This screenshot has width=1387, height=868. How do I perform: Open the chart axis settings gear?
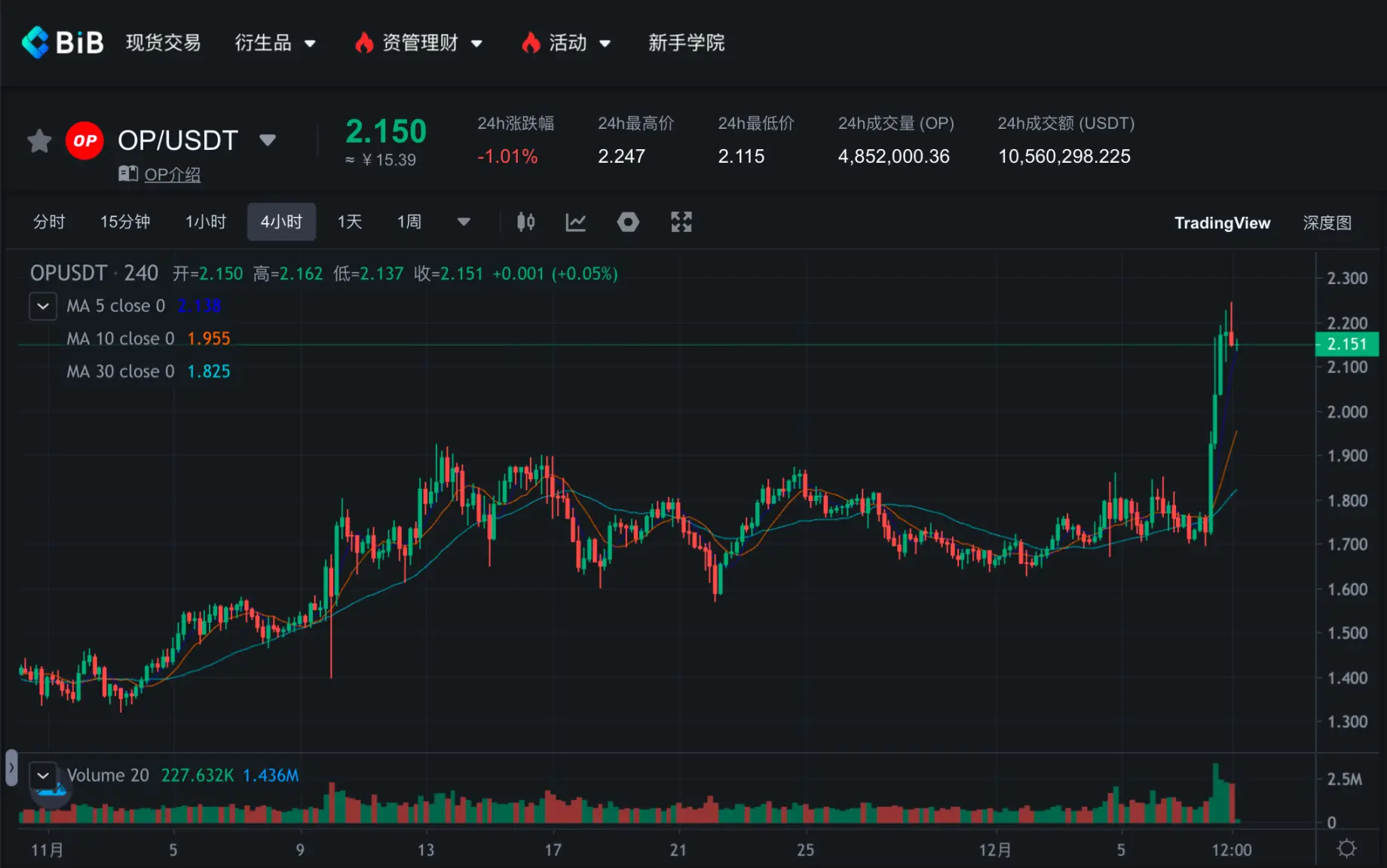pyautogui.click(x=1346, y=849)
